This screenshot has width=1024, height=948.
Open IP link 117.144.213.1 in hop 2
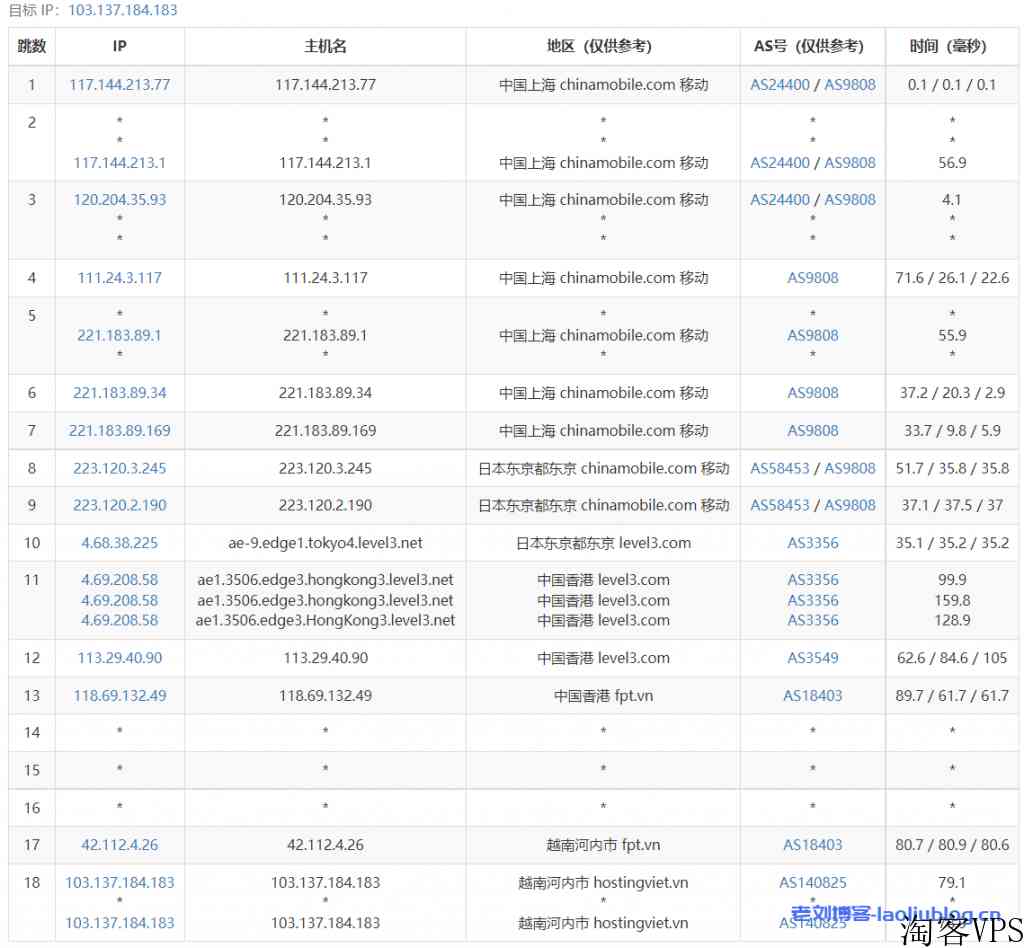pos(120,163)
